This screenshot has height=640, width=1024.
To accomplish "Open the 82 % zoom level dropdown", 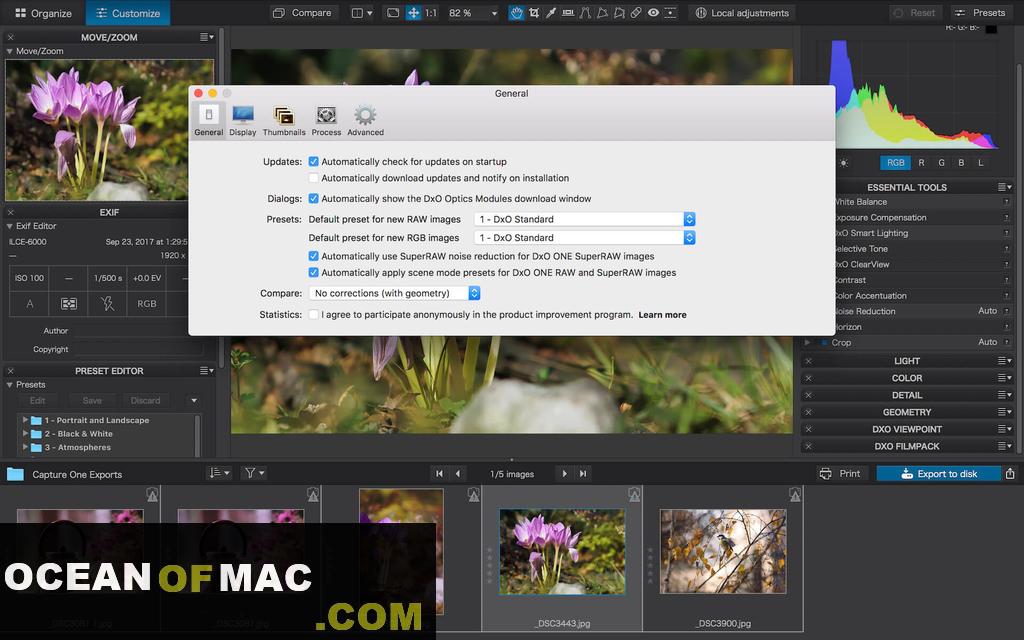I will point(473,13).
